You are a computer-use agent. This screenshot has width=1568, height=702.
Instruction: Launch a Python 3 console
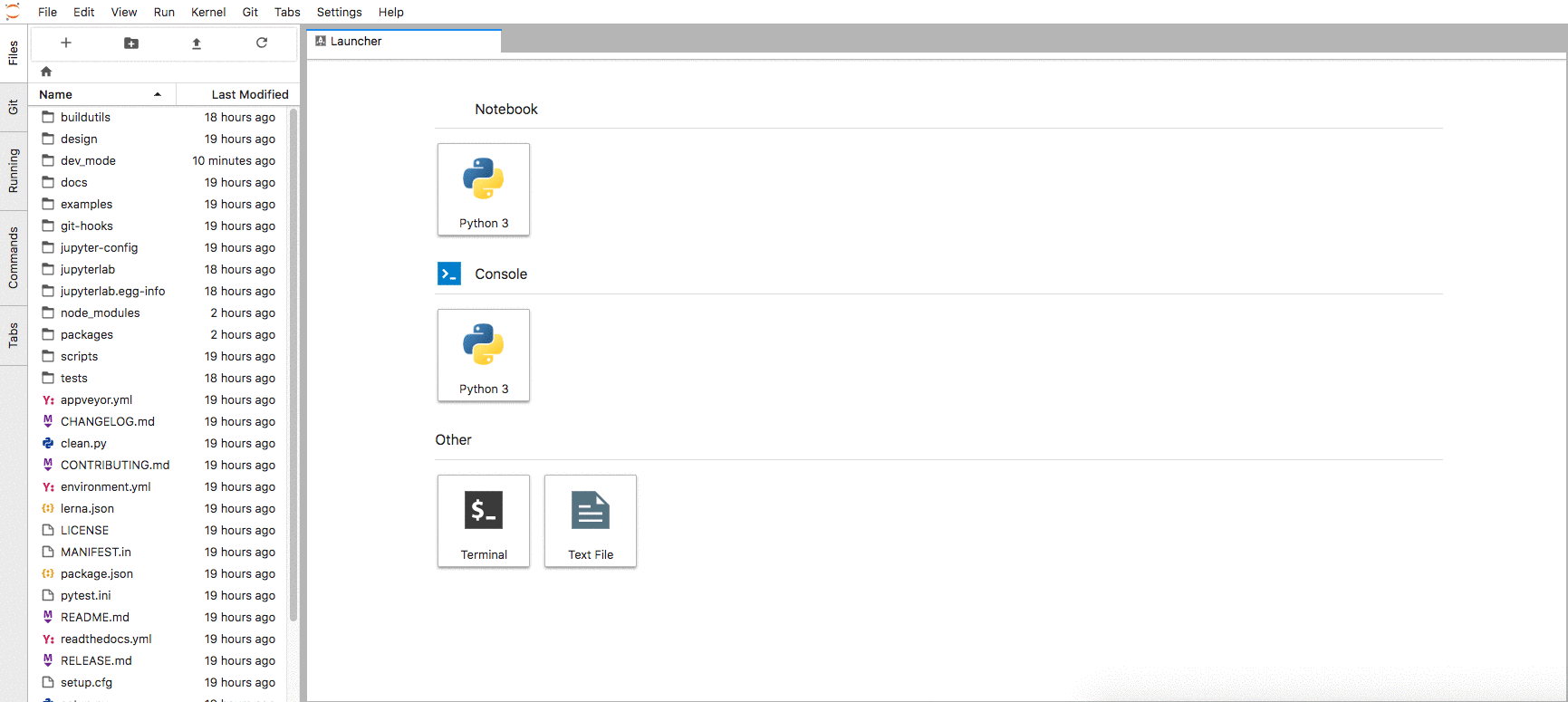(484, 355)
